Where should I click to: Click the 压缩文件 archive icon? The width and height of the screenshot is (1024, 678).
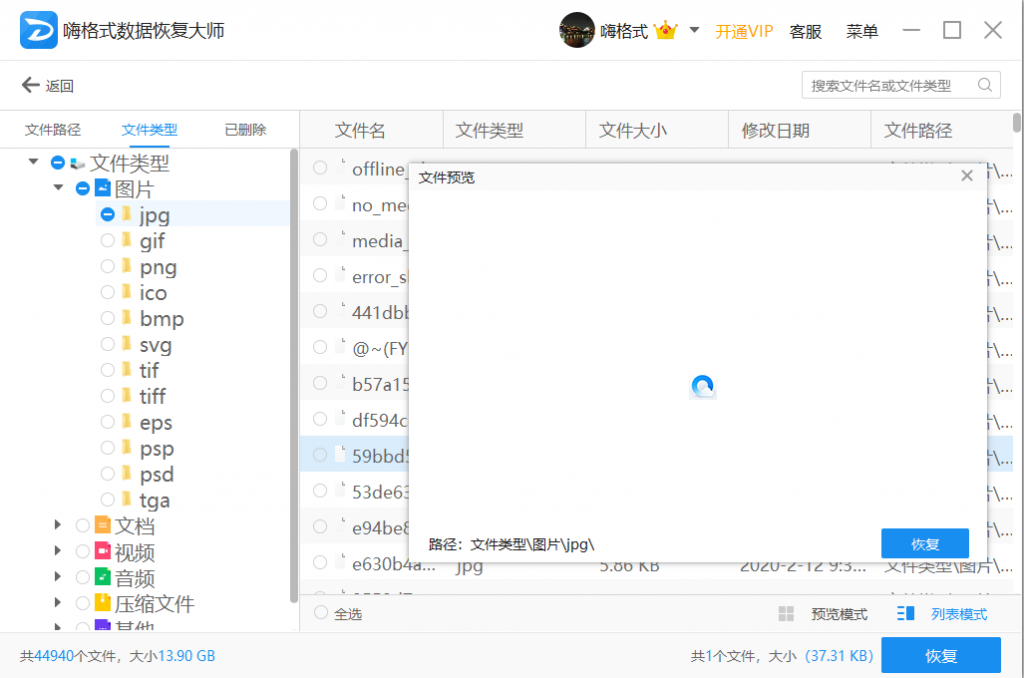103,603
